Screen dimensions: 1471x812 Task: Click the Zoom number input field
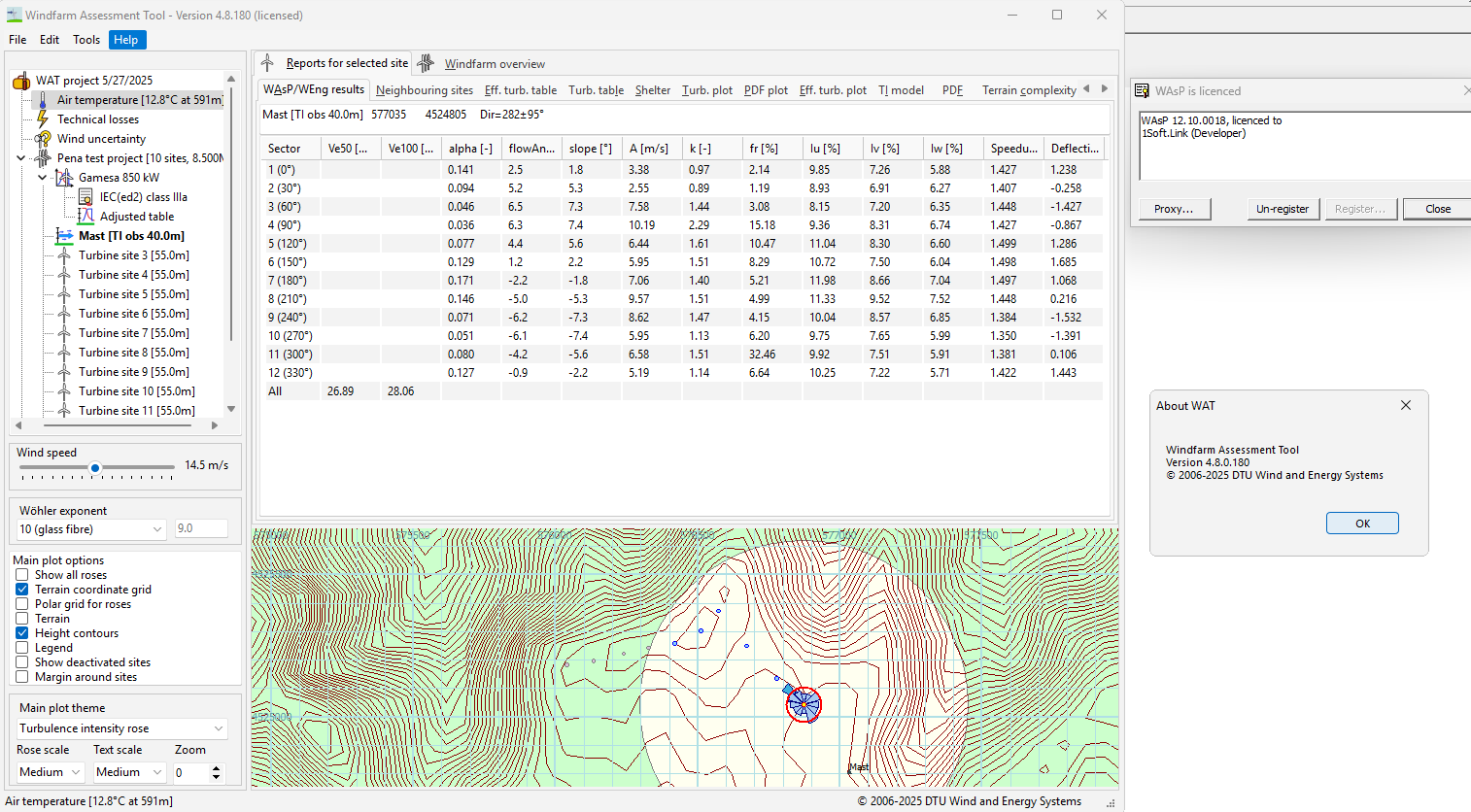click(191, 772)
